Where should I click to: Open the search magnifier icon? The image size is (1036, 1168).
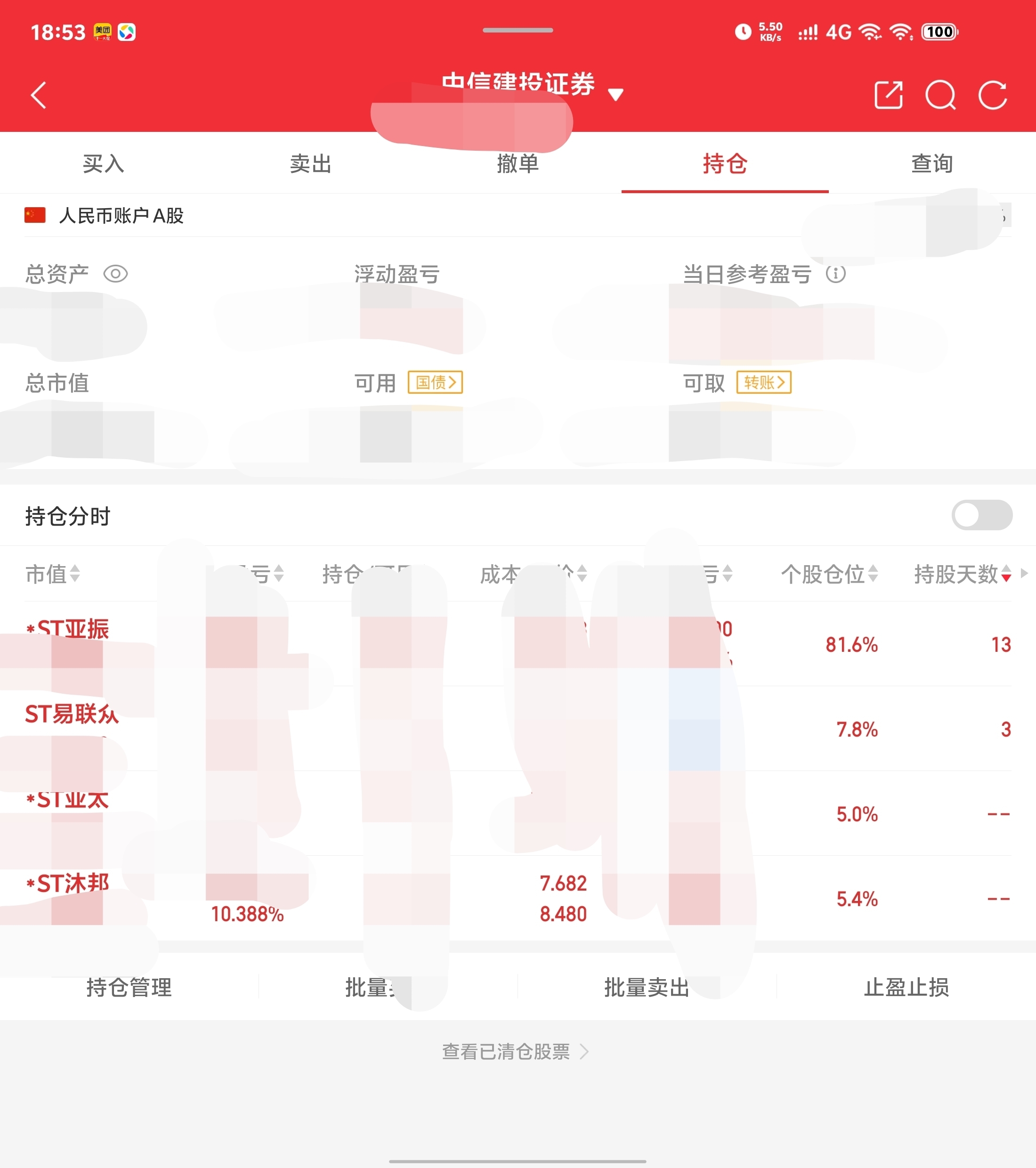[x=940, y=95]
